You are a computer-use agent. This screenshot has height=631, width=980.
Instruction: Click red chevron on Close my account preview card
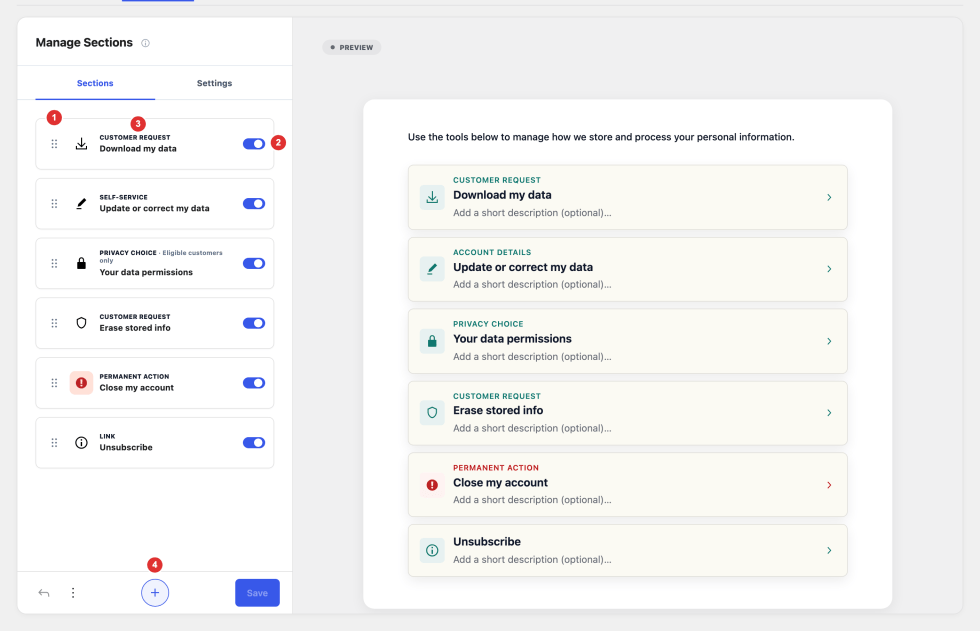tap(829, 485)
